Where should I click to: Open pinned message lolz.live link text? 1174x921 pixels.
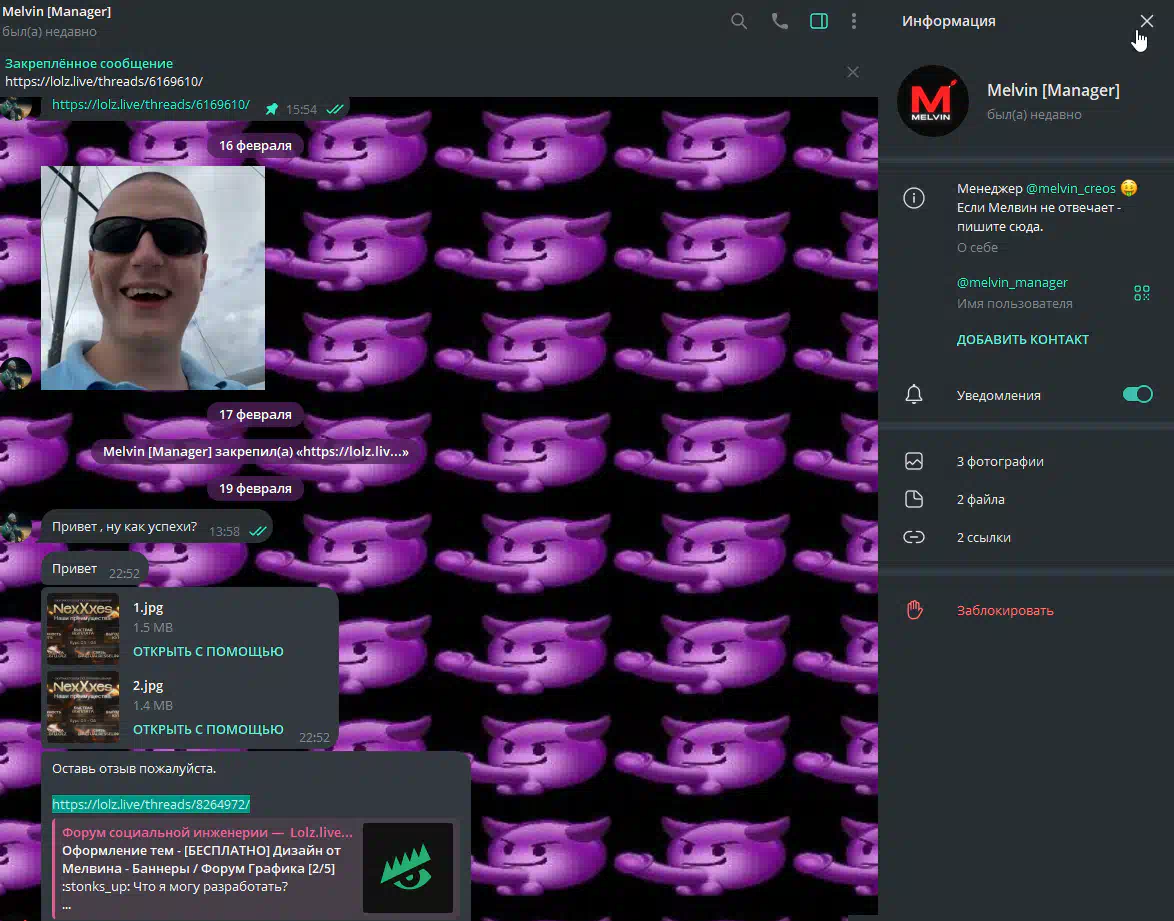pos(104,81)
